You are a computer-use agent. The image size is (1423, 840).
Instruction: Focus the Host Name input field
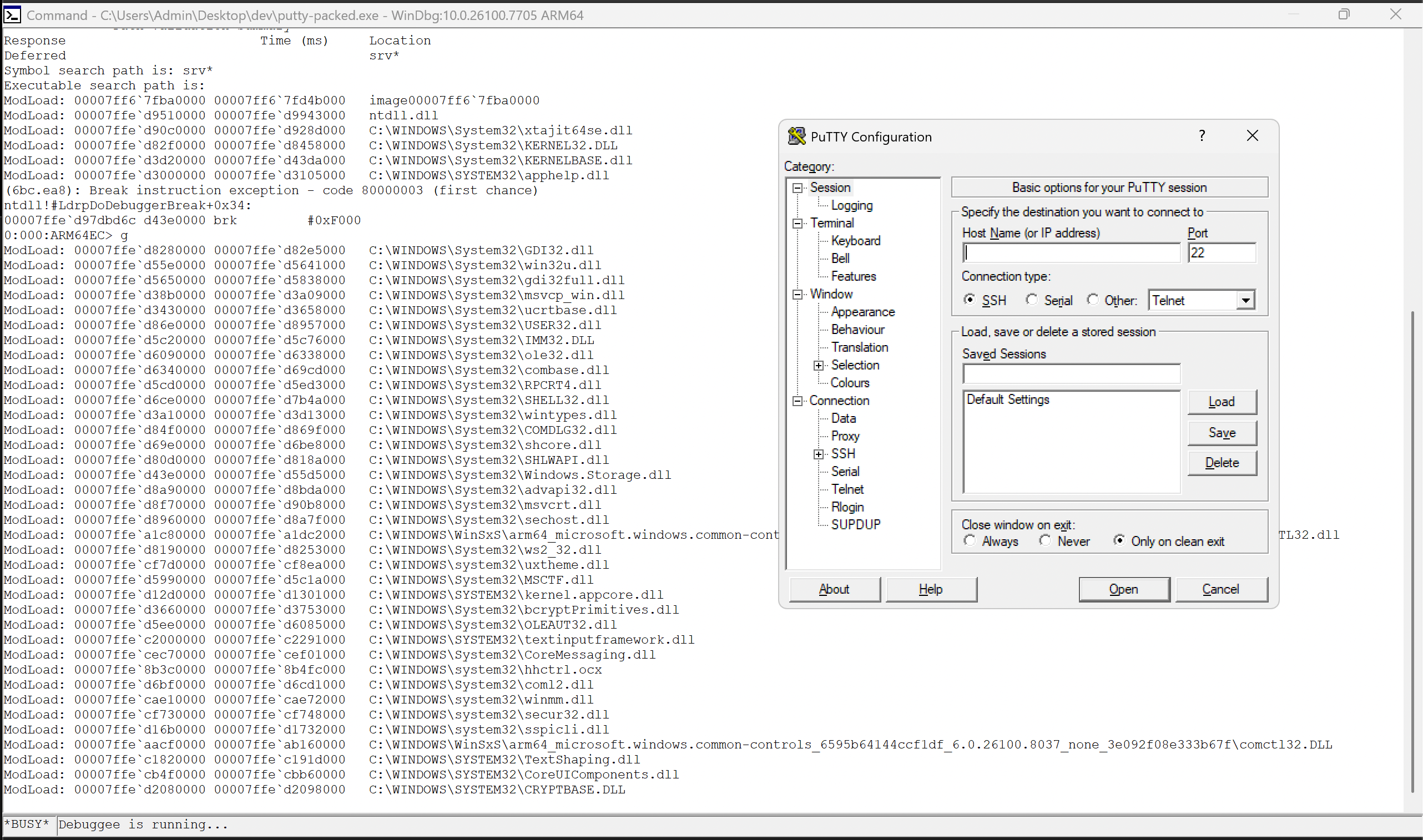pyautogui.click(x=1071, y=252)
